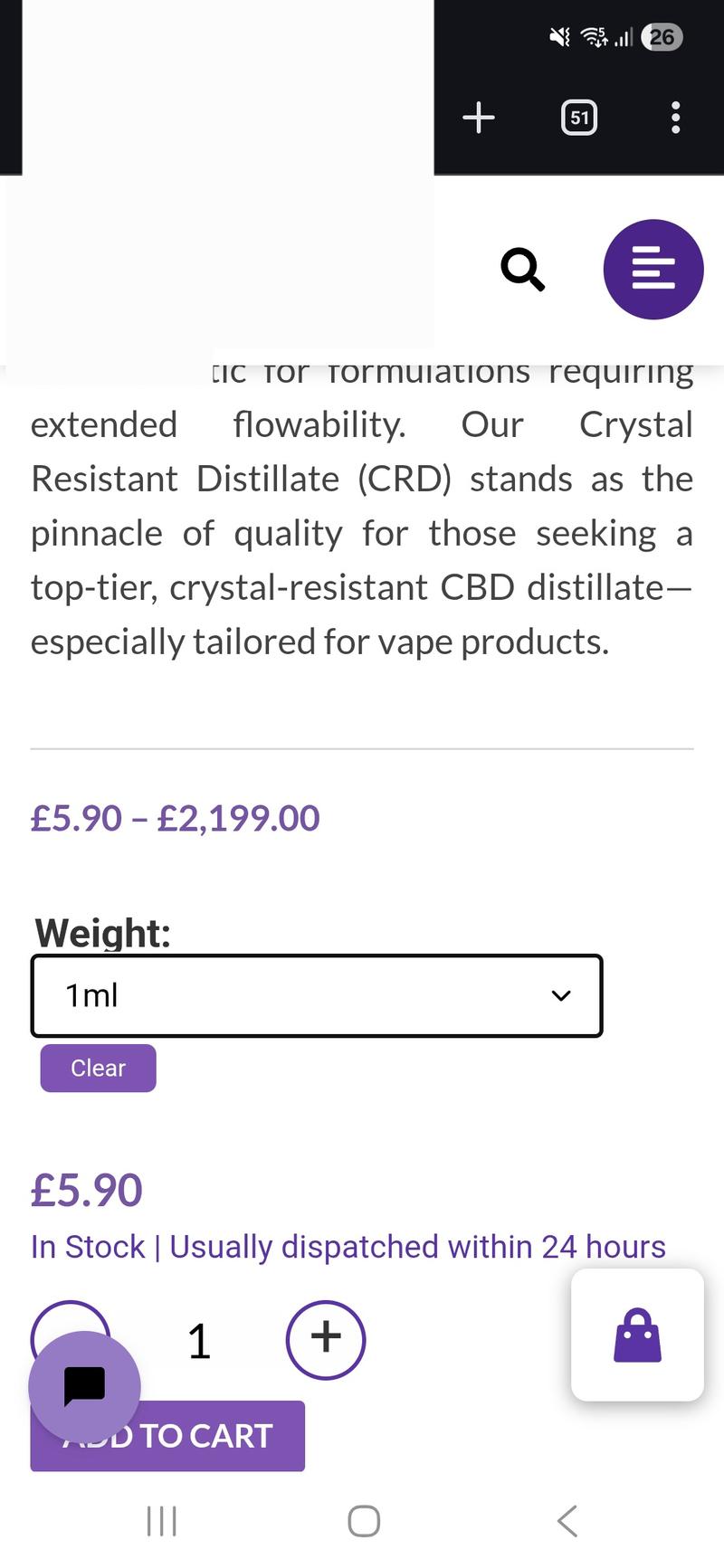724x1568 pixels.
Task: Open the browser three-dot overflow menu
Action: pyautogui.click(x=675, y=118)
